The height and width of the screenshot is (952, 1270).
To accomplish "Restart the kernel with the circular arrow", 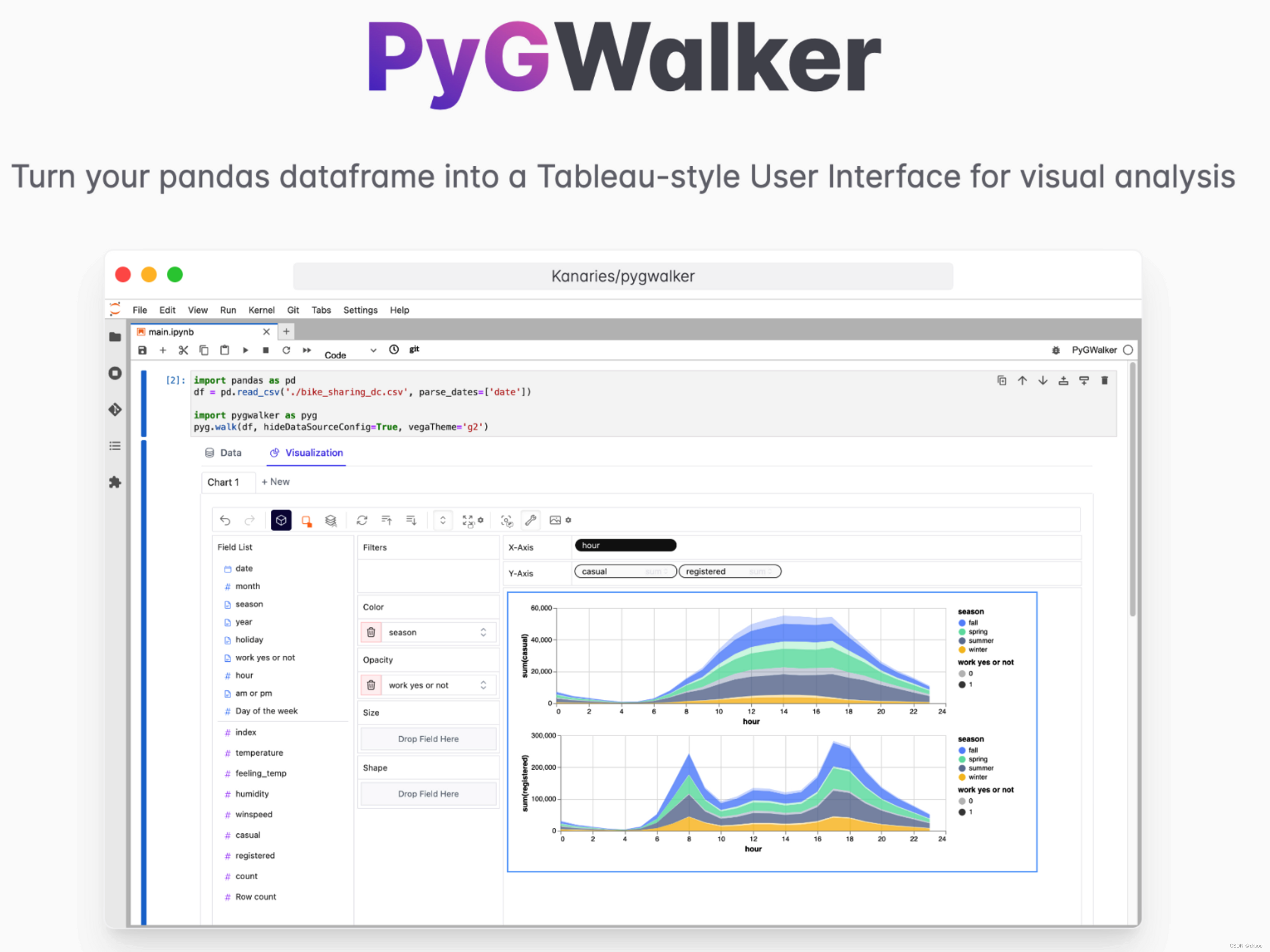I will pyautogui.click(x=286, y=350).
